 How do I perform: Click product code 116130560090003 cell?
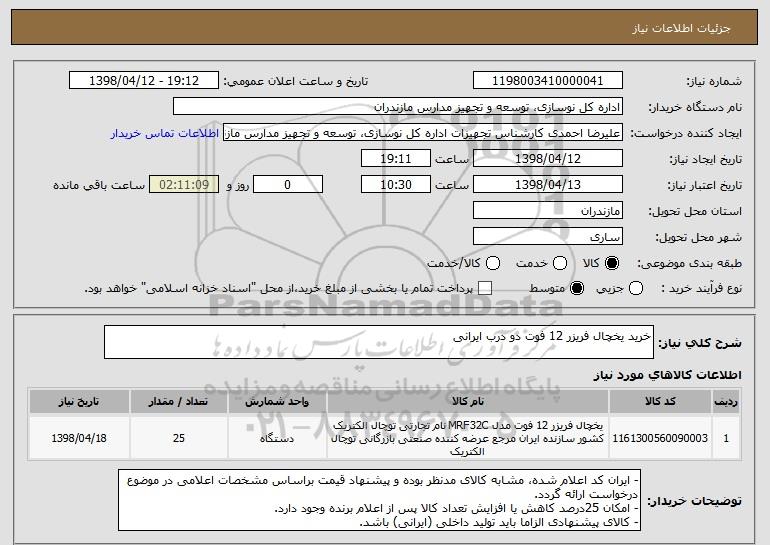coord(660,438)
